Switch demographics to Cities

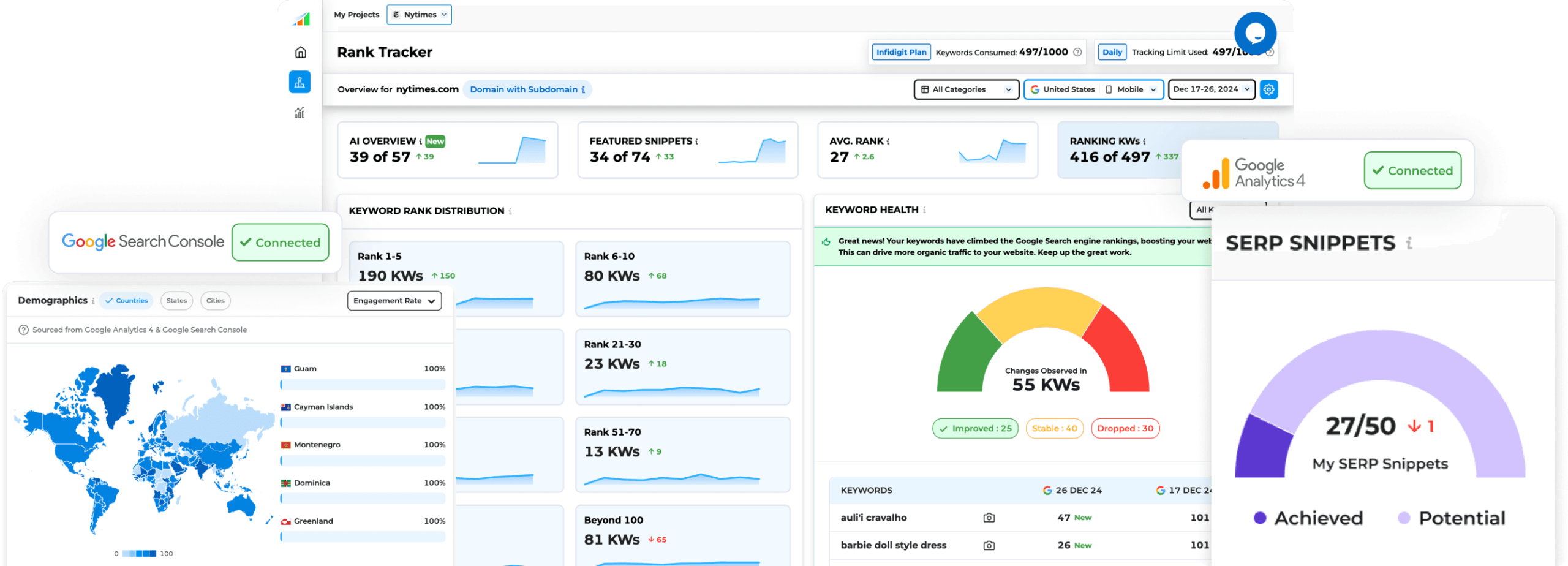coord(215,301)
